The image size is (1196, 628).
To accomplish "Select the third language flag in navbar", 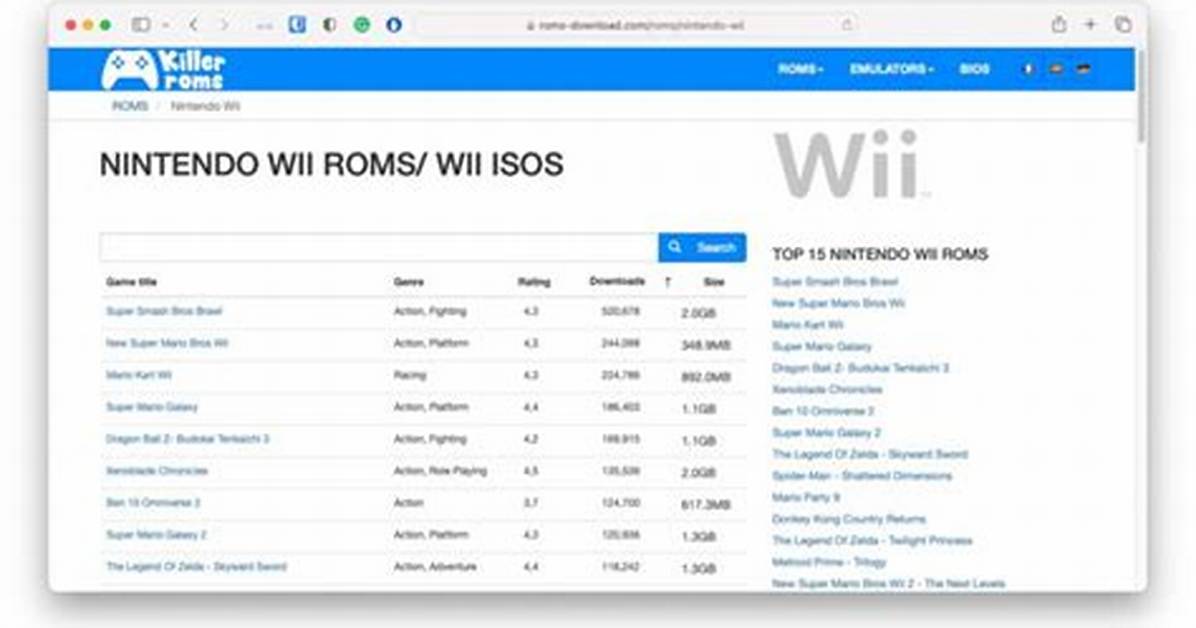I will click(x=1083, y=69).
